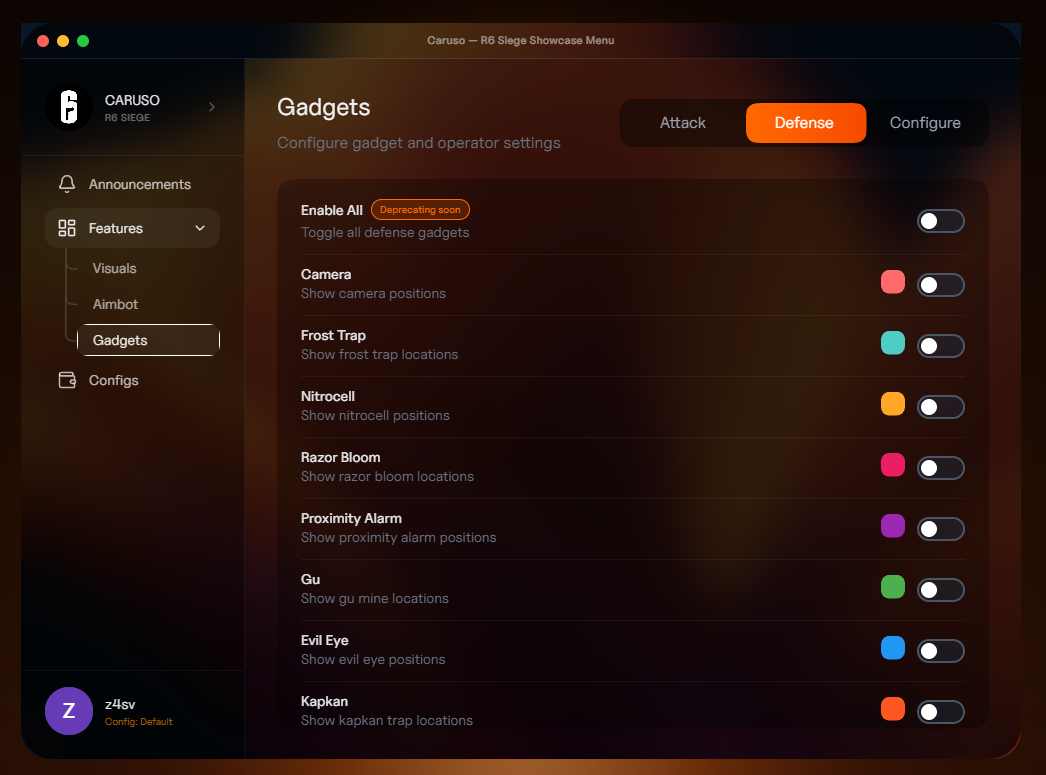Click the z4sv username
The width and height of the screenshot is (1046, 775).
(x=120, y=704)
